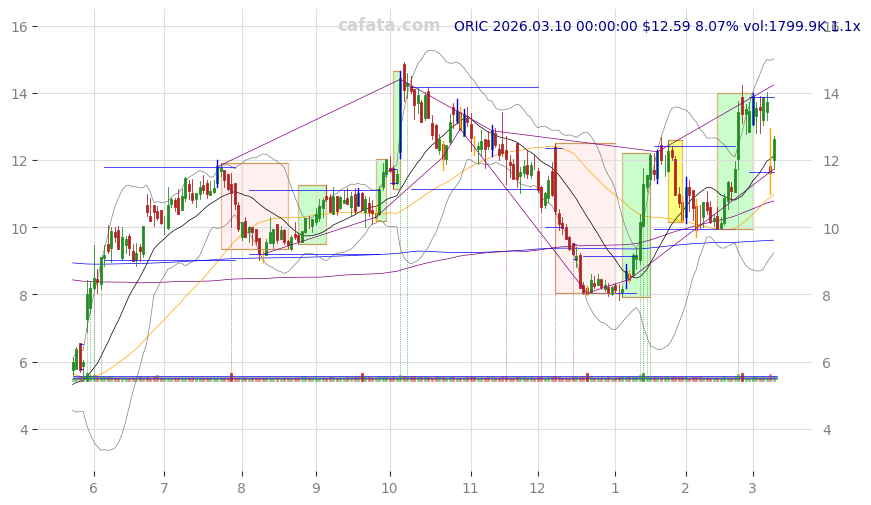Select month 10 on the x-axis

389,488
